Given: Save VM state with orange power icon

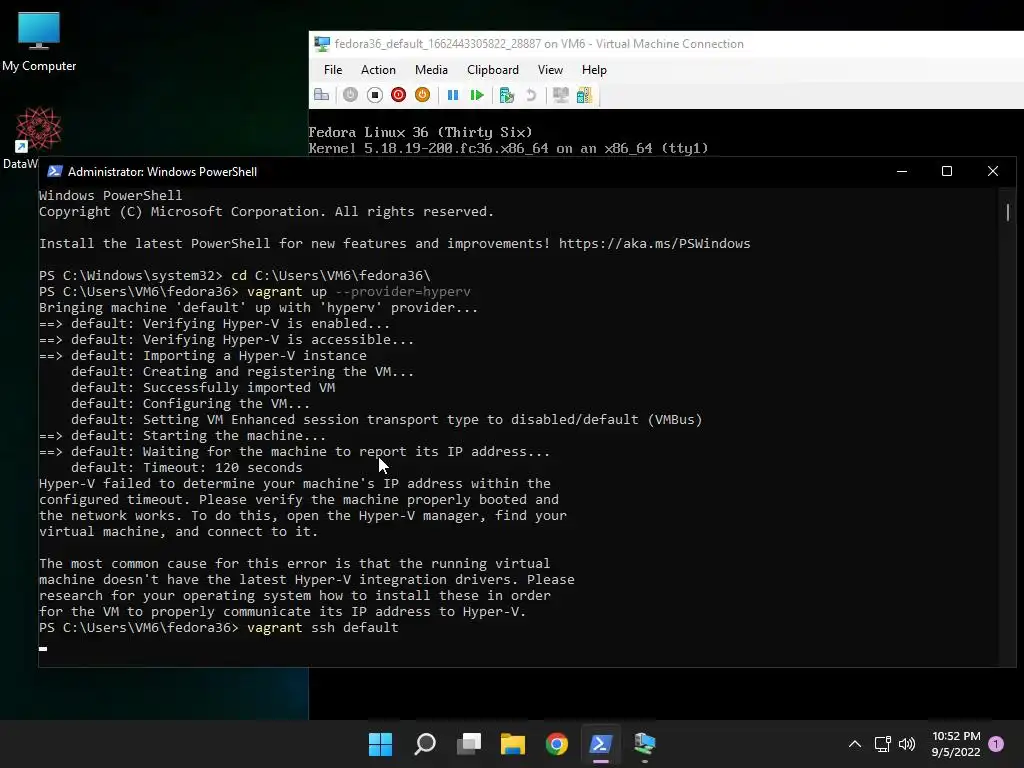Looking at the screenshot, I should tap(423, 95).
